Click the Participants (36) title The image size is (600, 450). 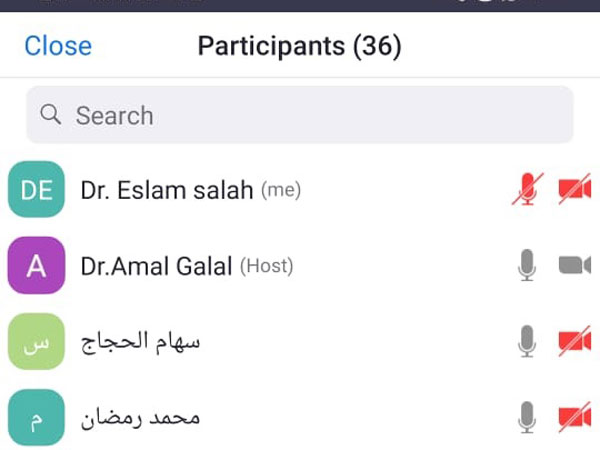pyautogui.click(x=300, y=47)
